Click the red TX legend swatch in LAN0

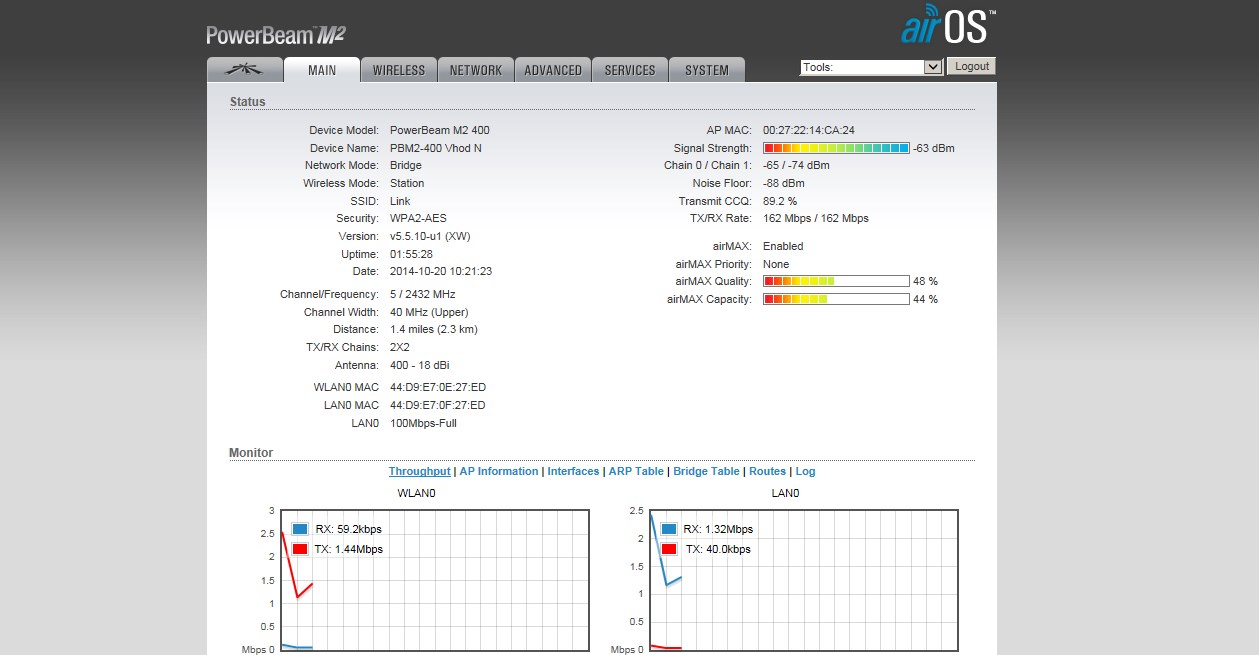coord(668,549)
